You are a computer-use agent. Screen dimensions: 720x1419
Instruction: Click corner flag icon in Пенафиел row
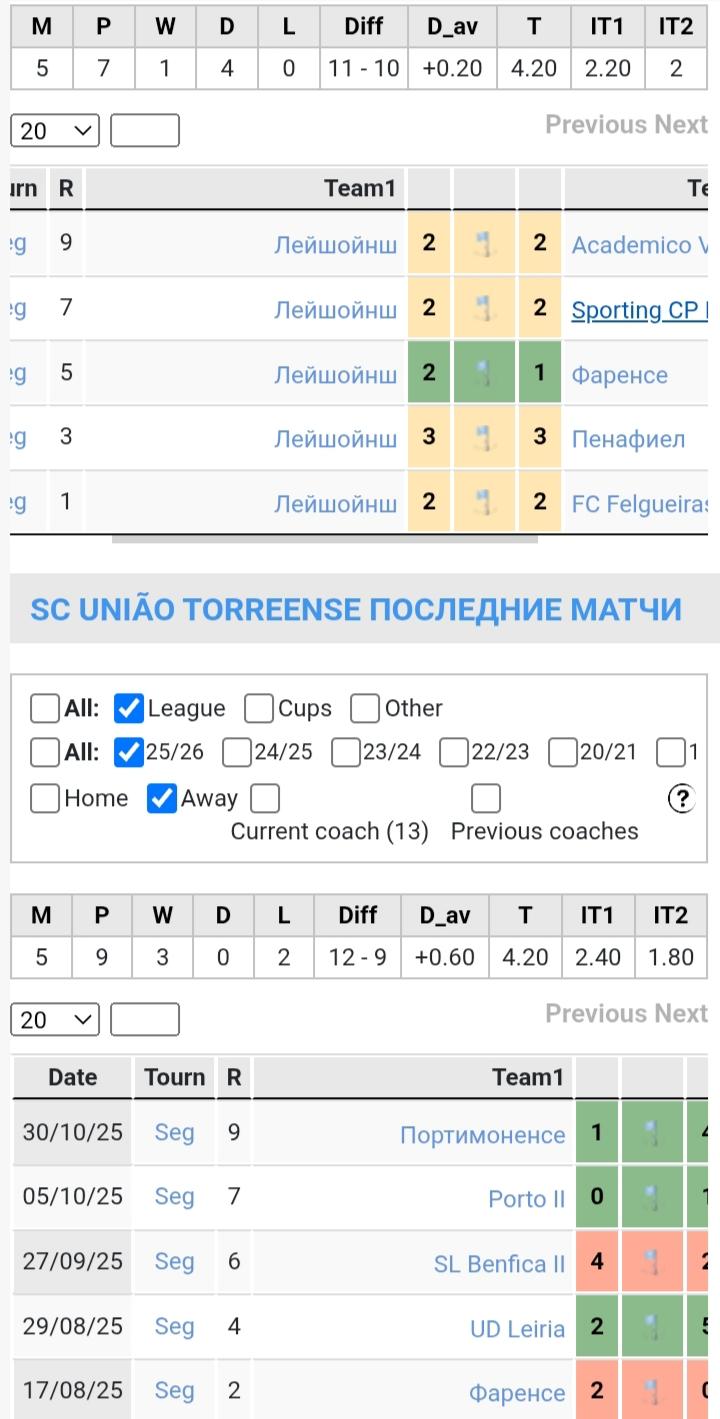tap(484, 438)
